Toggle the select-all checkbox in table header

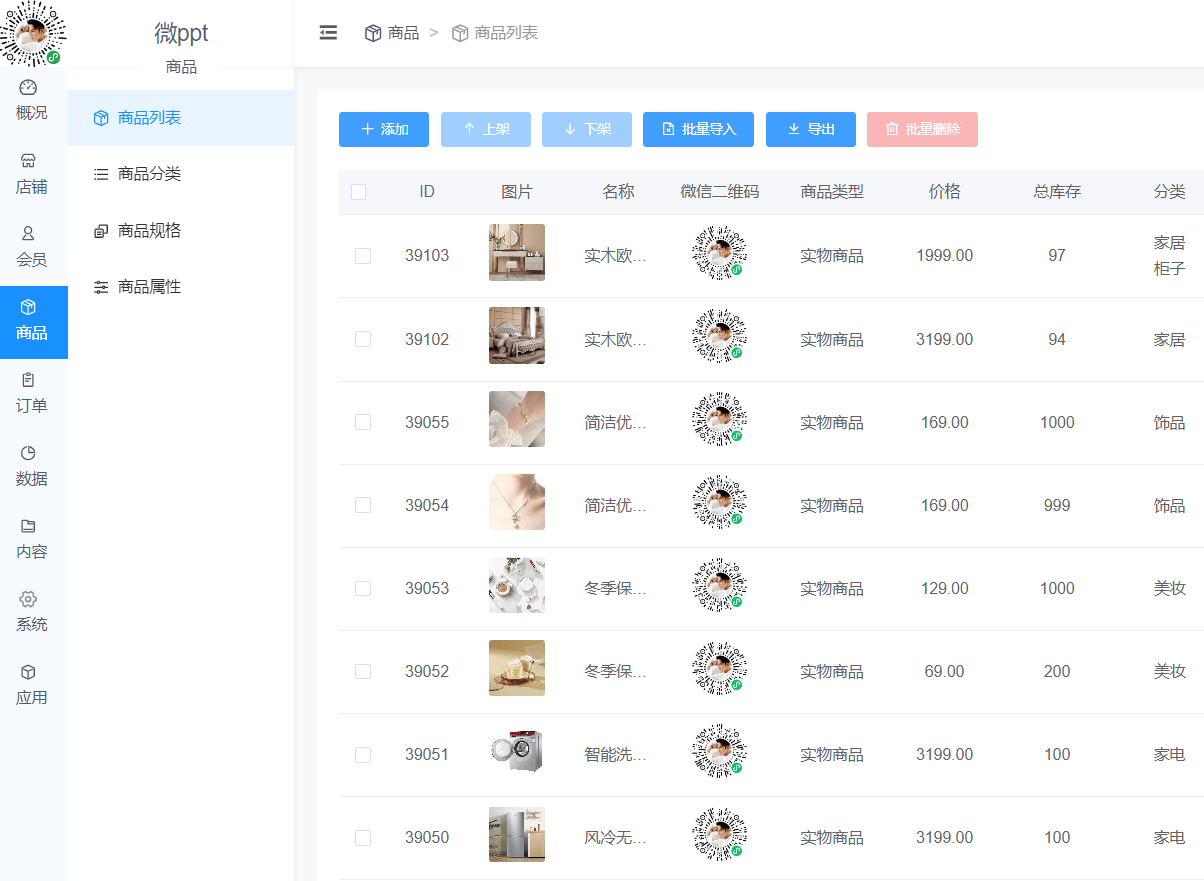(358, 192)
